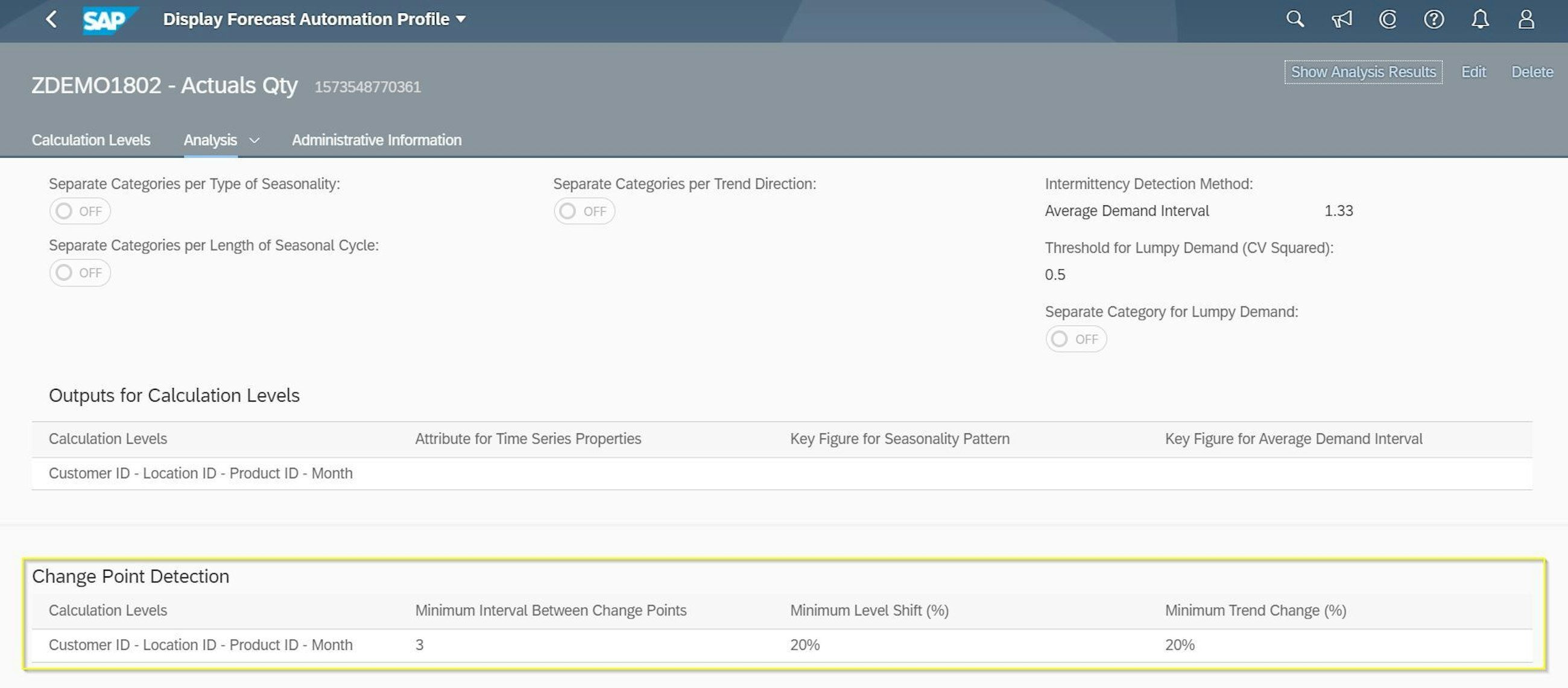Expand the Display Forecast Automation Profile title dropdown

tap(461, 19)
